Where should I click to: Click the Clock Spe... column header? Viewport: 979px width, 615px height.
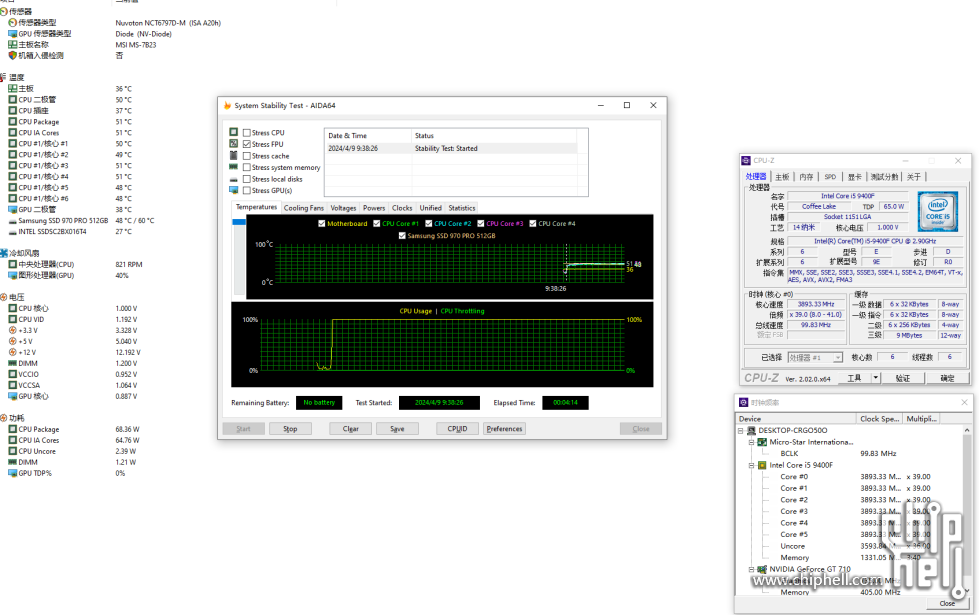[880, 419]
